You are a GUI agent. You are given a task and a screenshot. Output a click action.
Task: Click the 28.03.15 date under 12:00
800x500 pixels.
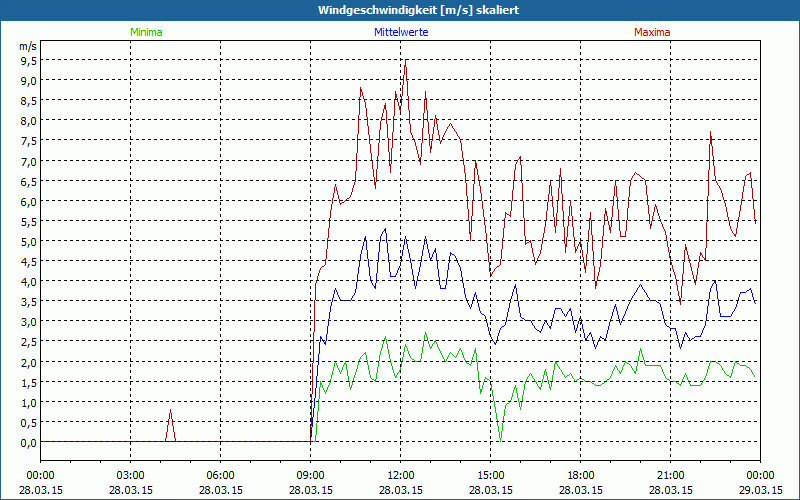[401, 490]
